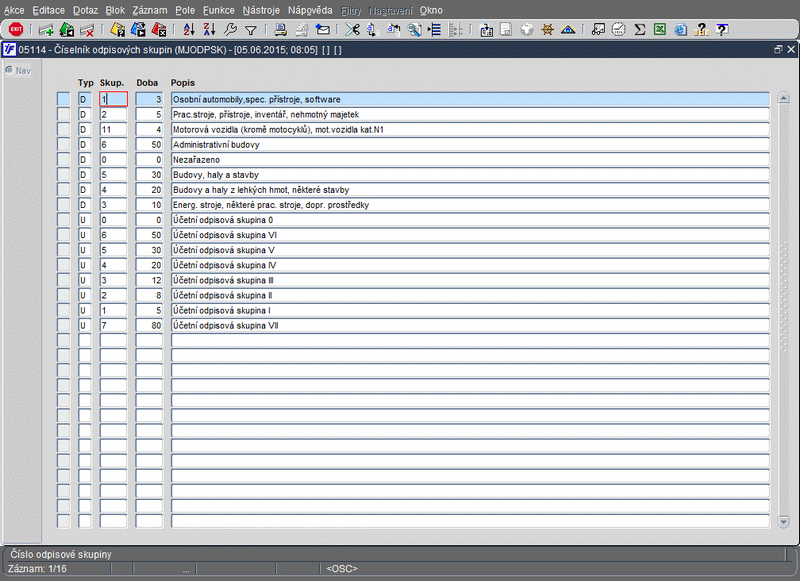Sort descending with the Z-A icon
The image size is (800, 581).
(209, 30)
